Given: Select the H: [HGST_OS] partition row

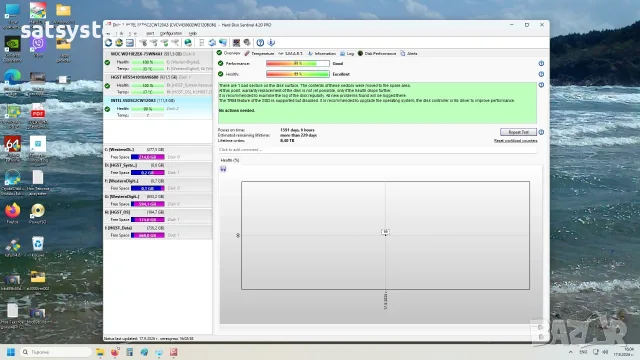Looking at the screenshot, I should tap(158, 216).
